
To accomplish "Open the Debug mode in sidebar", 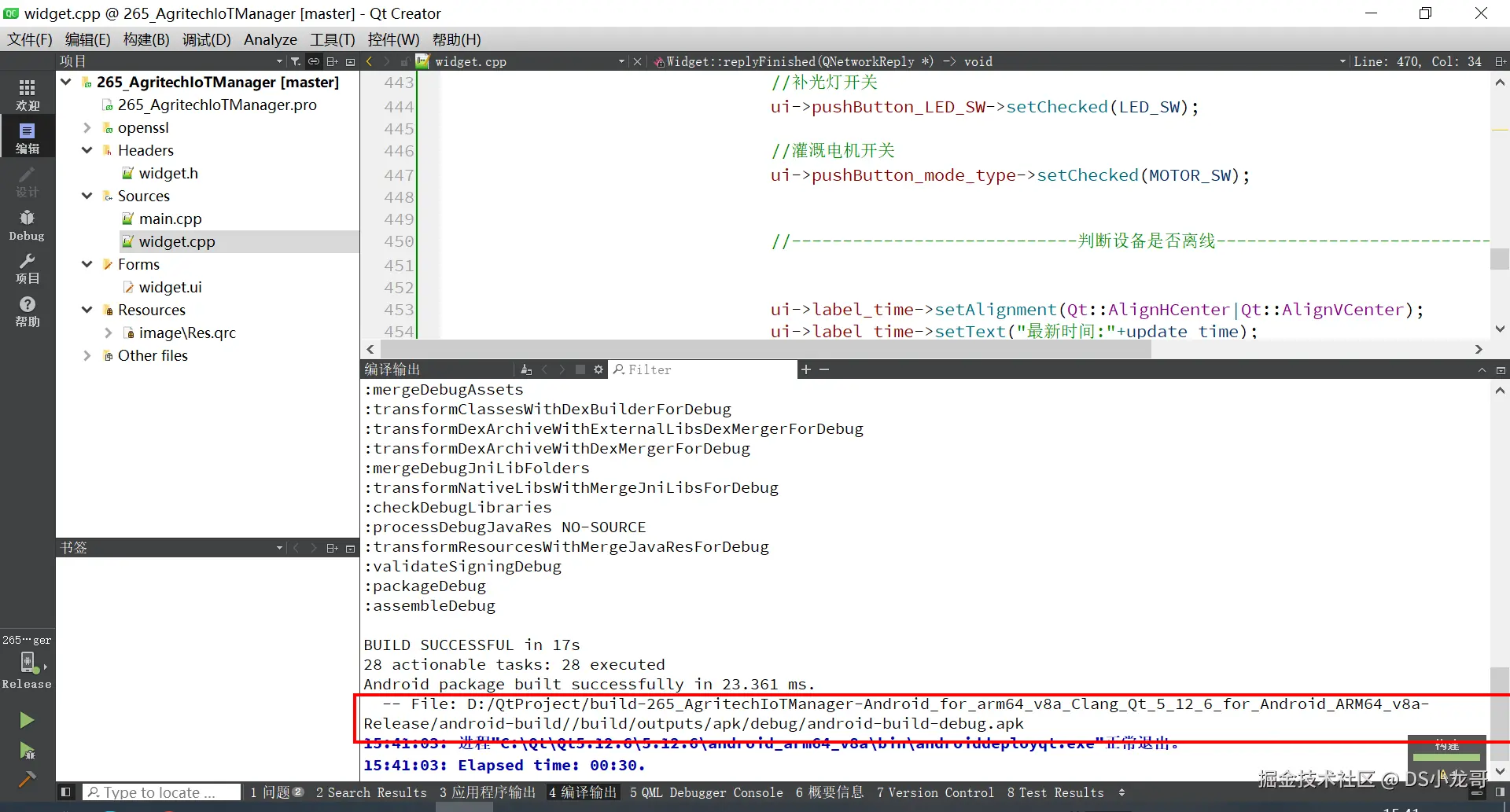I will click(28, 225).
